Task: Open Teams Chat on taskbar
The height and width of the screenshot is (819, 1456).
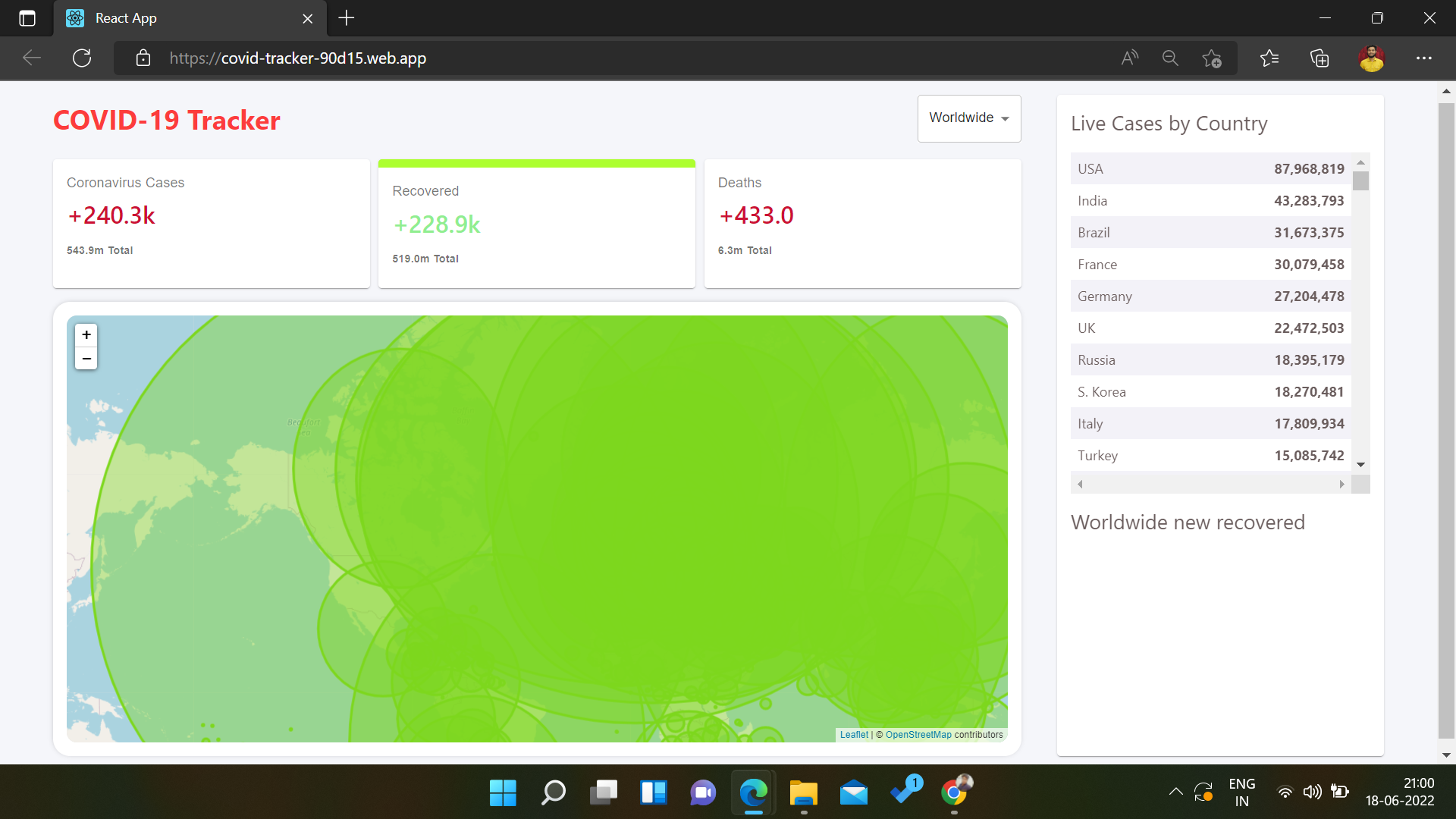Action: tap(703, 792)
